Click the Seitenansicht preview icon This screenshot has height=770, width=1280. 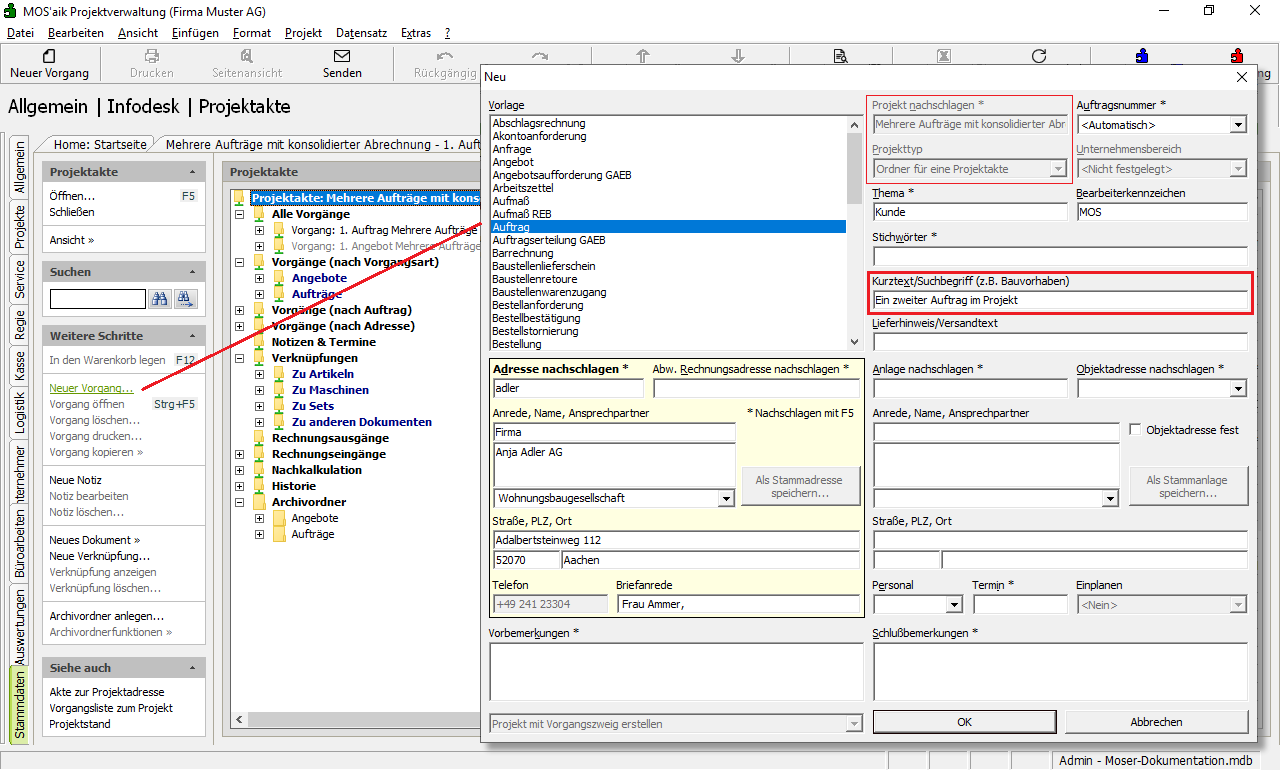pos(246,56)
